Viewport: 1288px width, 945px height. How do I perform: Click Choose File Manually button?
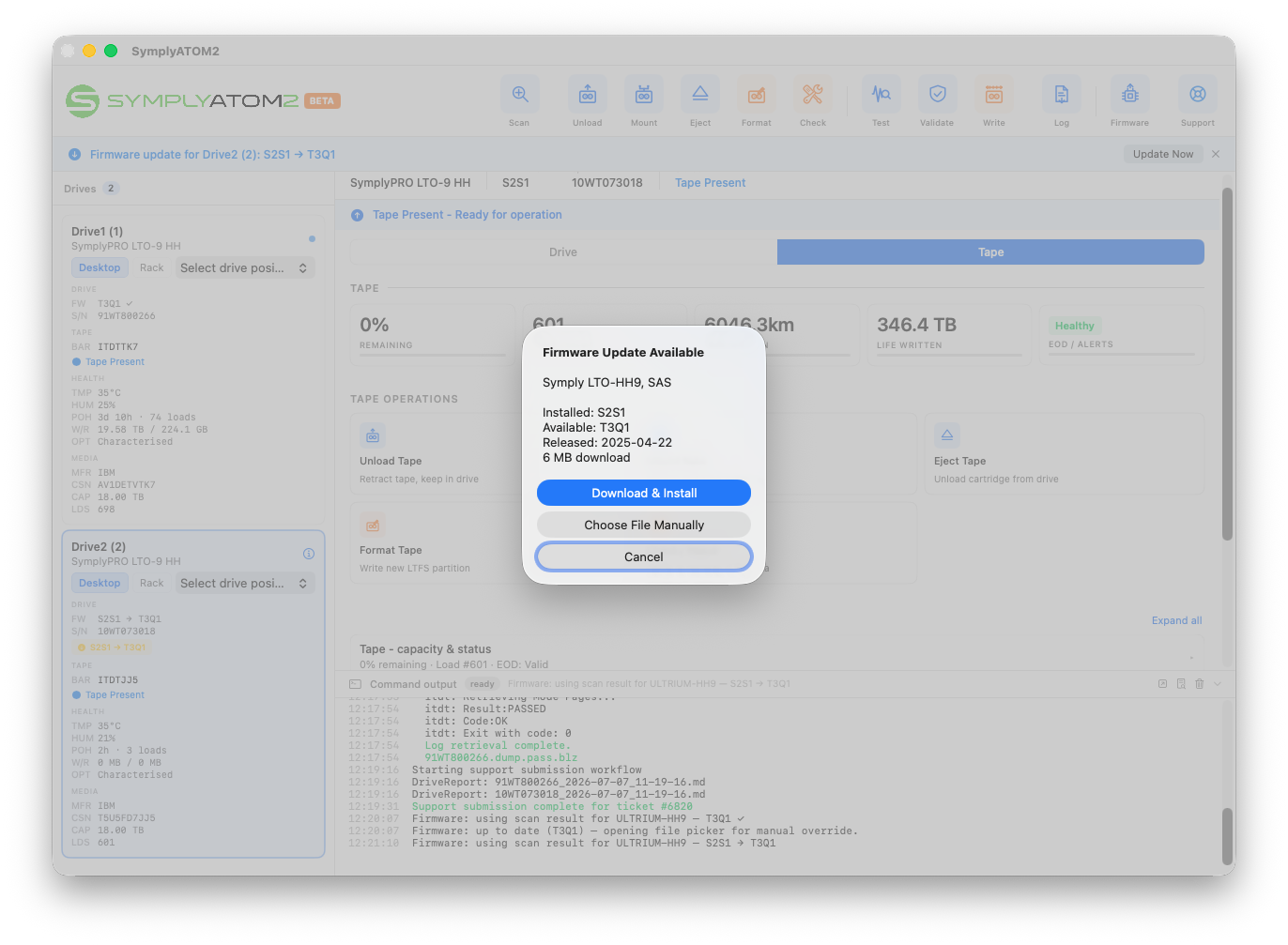644,525
